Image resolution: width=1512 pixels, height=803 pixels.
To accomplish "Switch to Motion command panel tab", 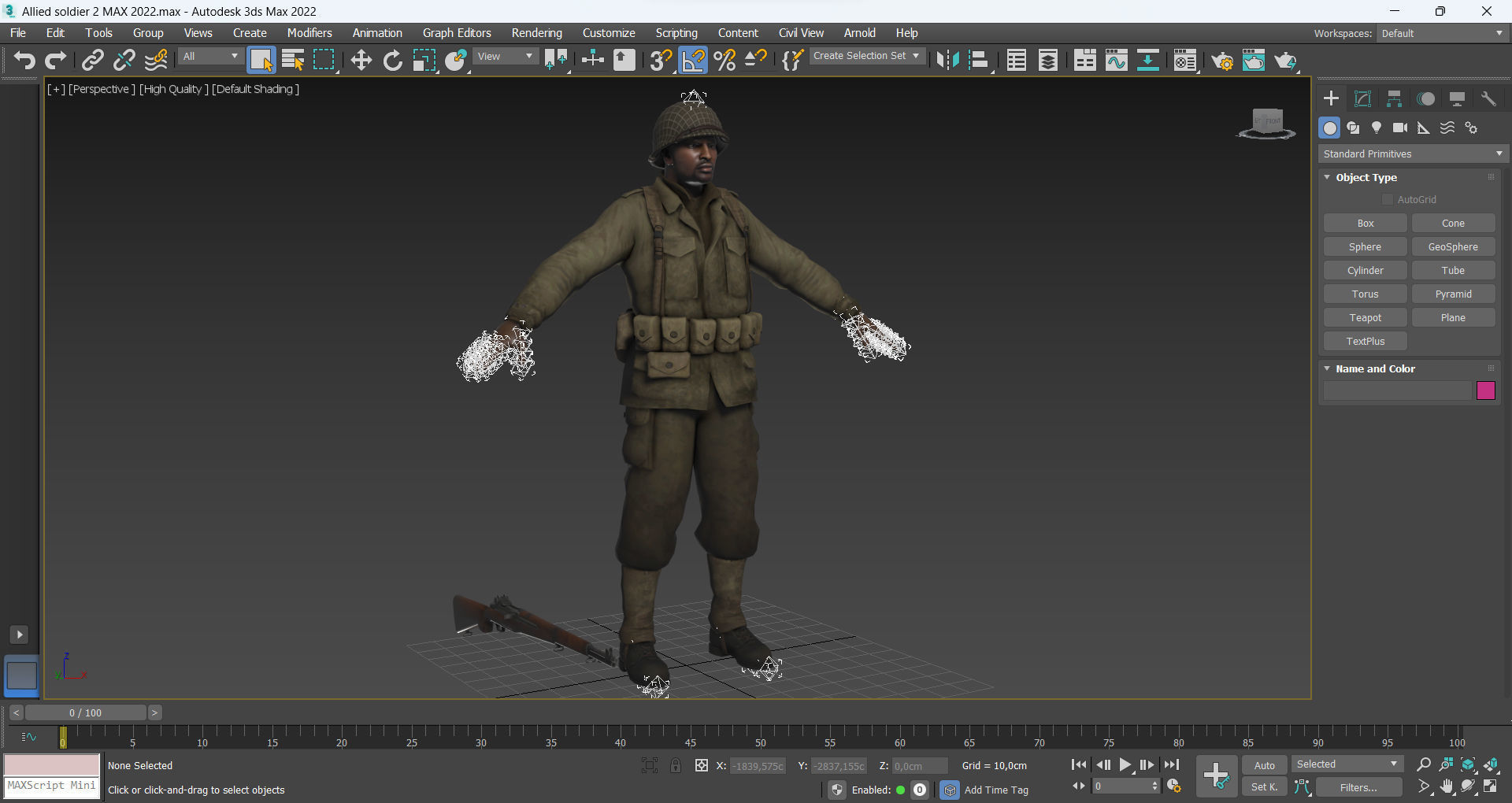I will point(1425,98).
